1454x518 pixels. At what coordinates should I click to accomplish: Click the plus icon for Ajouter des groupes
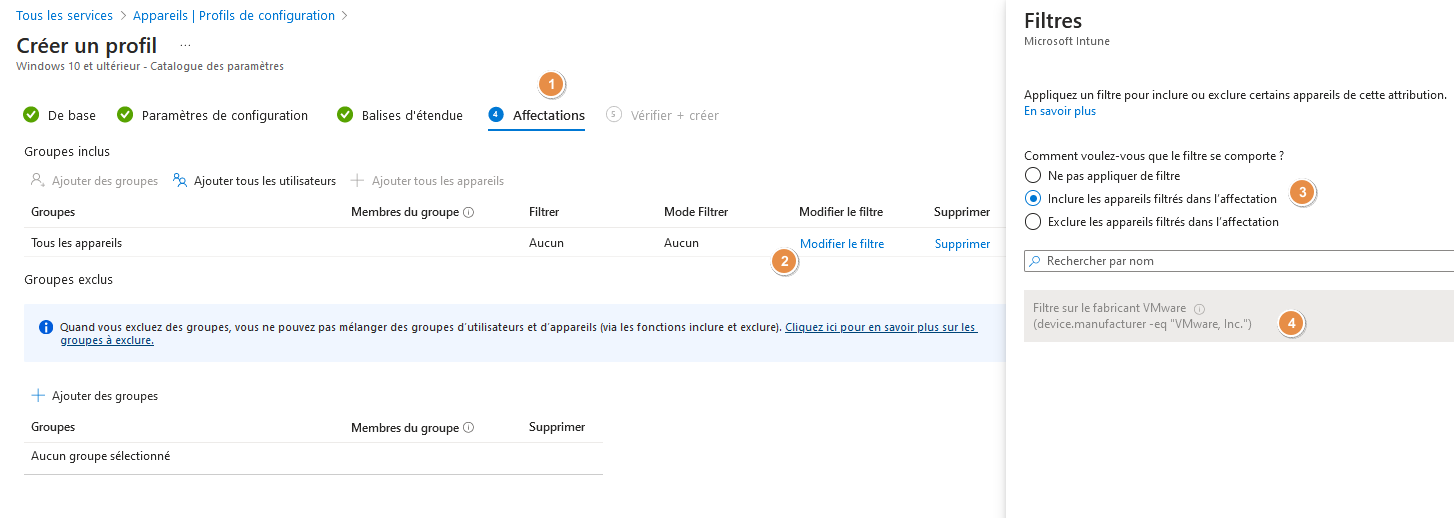pyautogui.click(x=38, y=396)
